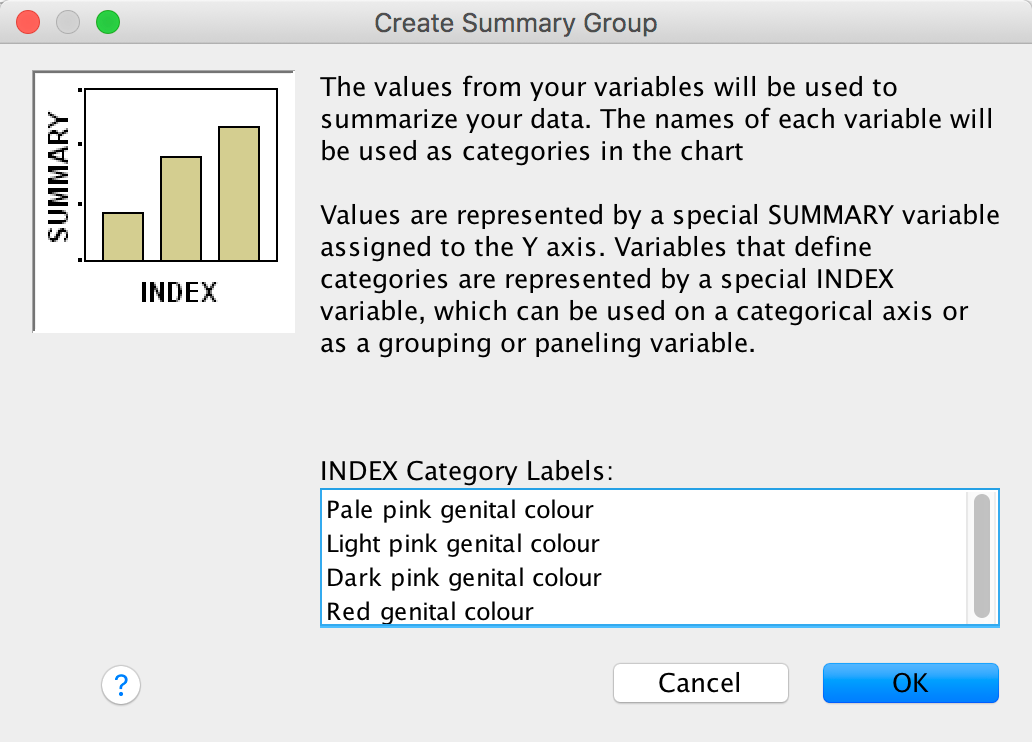Image resolution: width=1032 pixels, height=742 pixels.
Task: Click the tallest bar in the preview chart
Action: [239, 193]
